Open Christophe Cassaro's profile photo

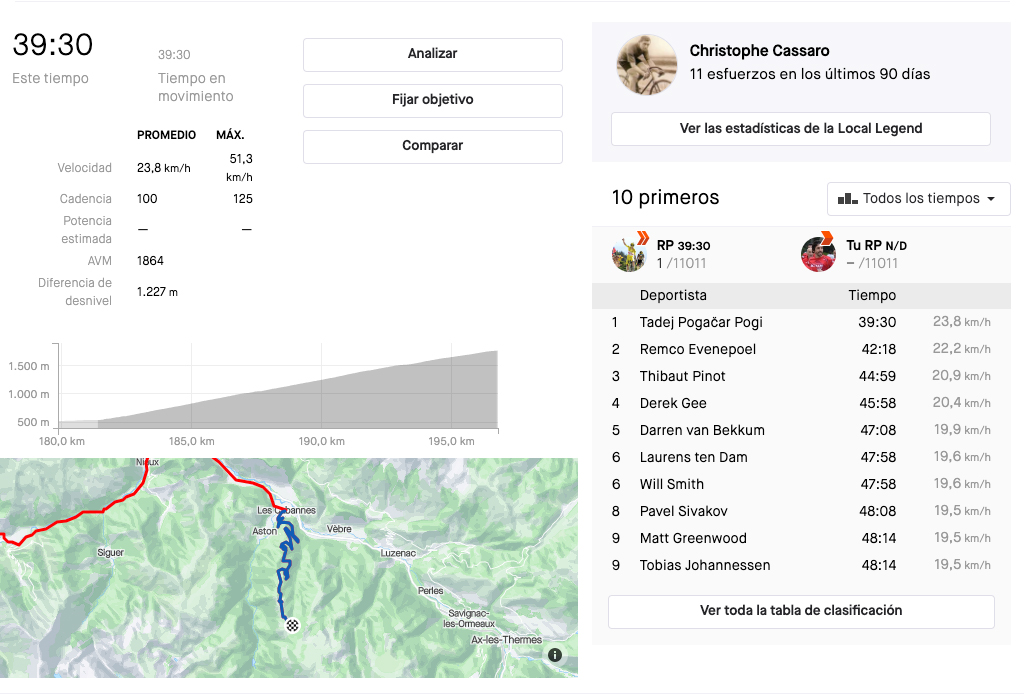pyautogui.click(x=647, y=65)
